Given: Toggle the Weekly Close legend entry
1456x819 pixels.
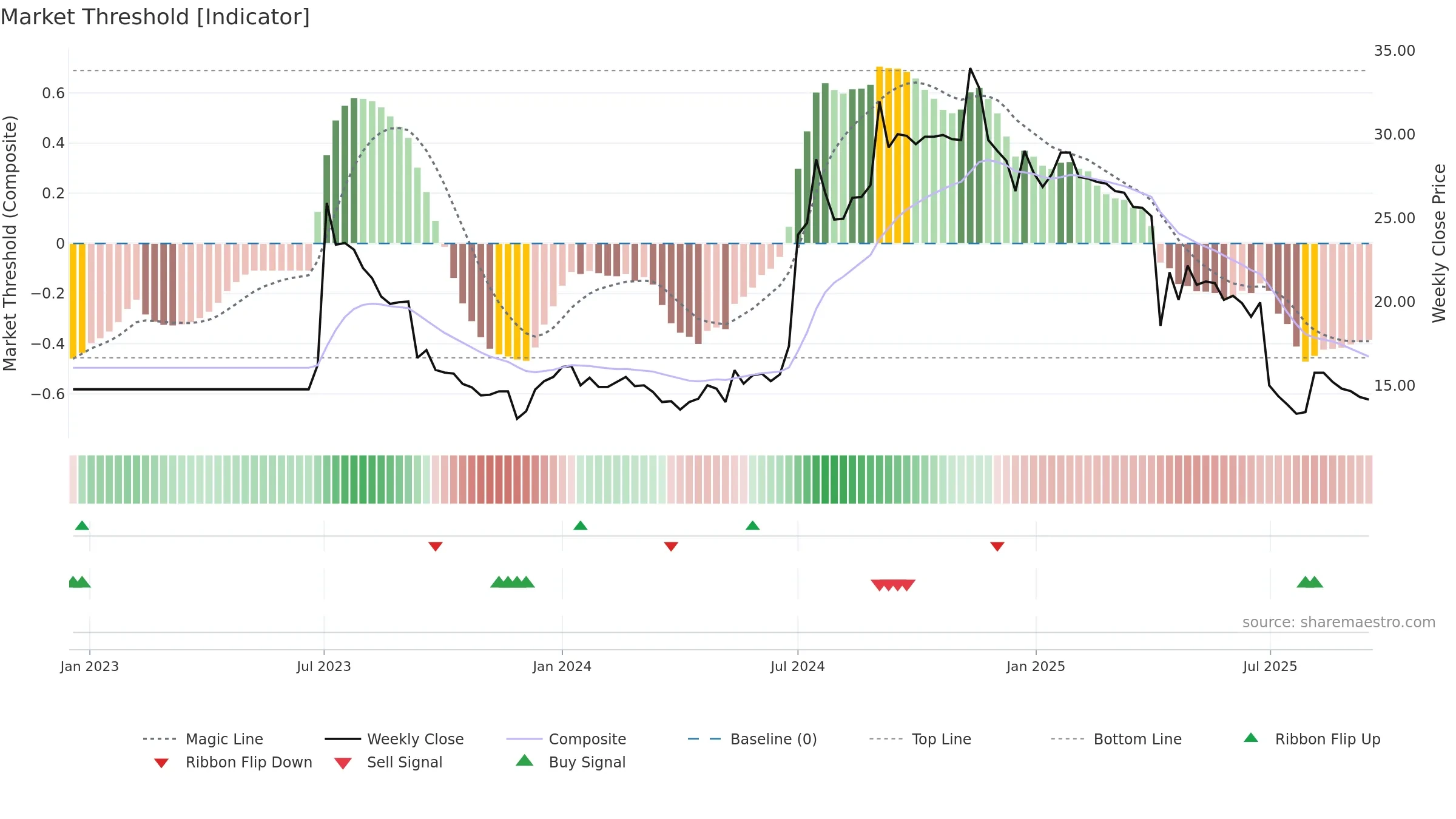Looking at the screenshot, I should [x=394, y=739].
